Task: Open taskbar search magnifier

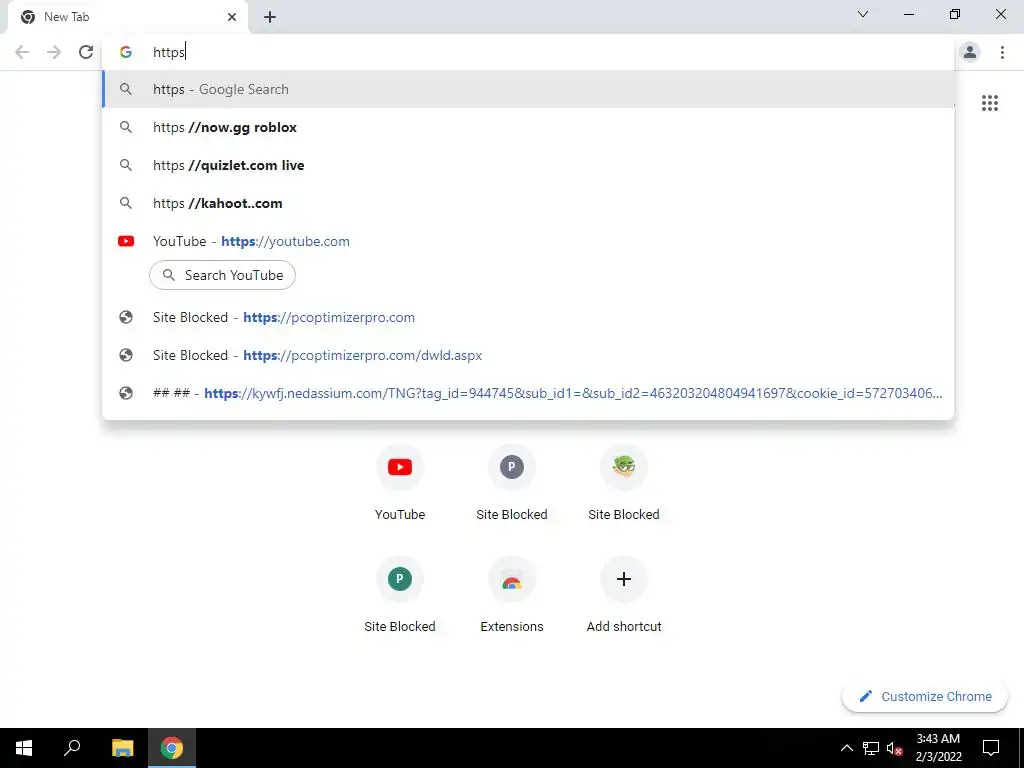Action: click(x=72, y=748)
